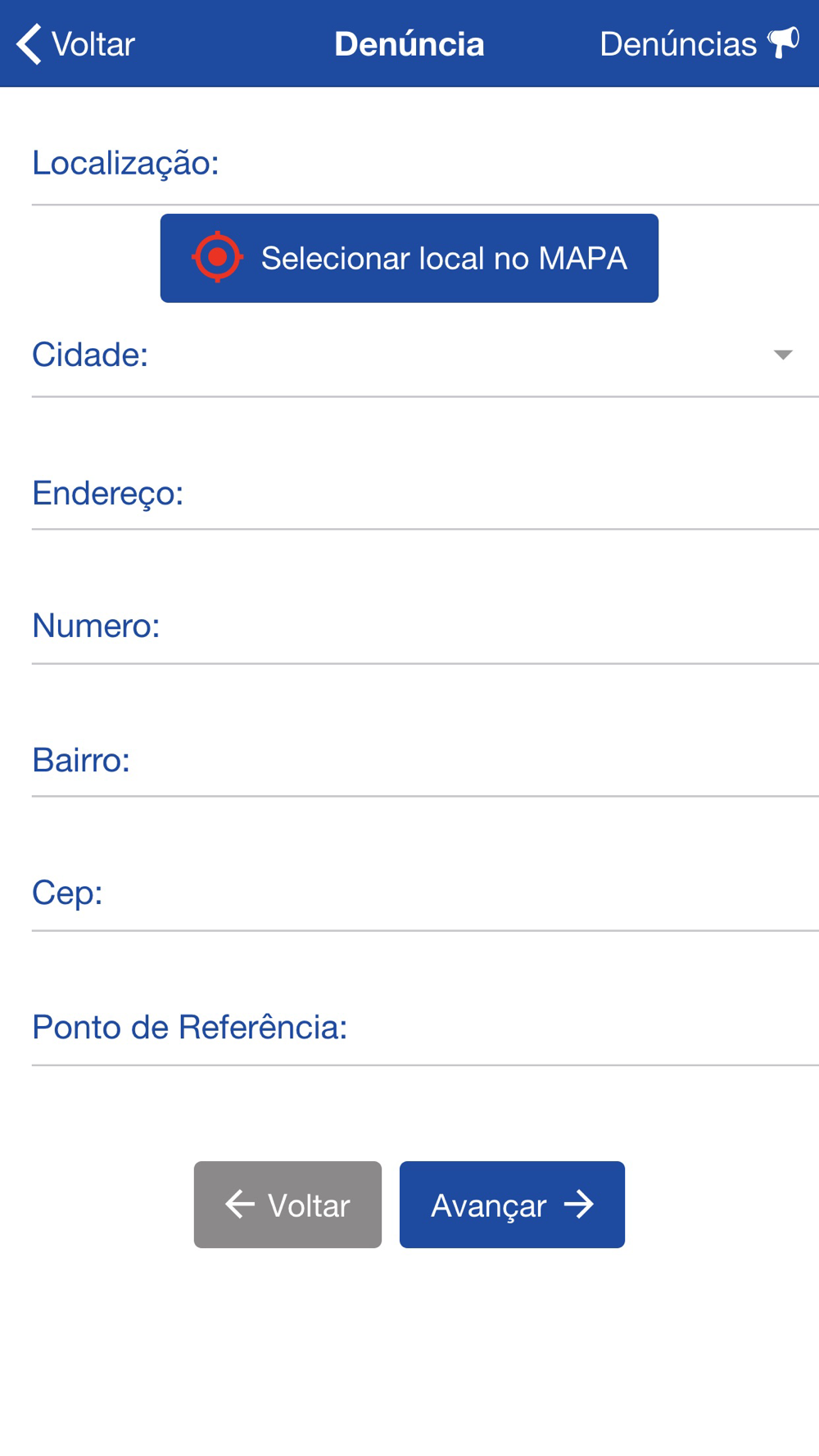Focus the Ponto de Referência field
This screenshot has width=819, height=1456.
pyautogui.click(x=425, y=1028)
